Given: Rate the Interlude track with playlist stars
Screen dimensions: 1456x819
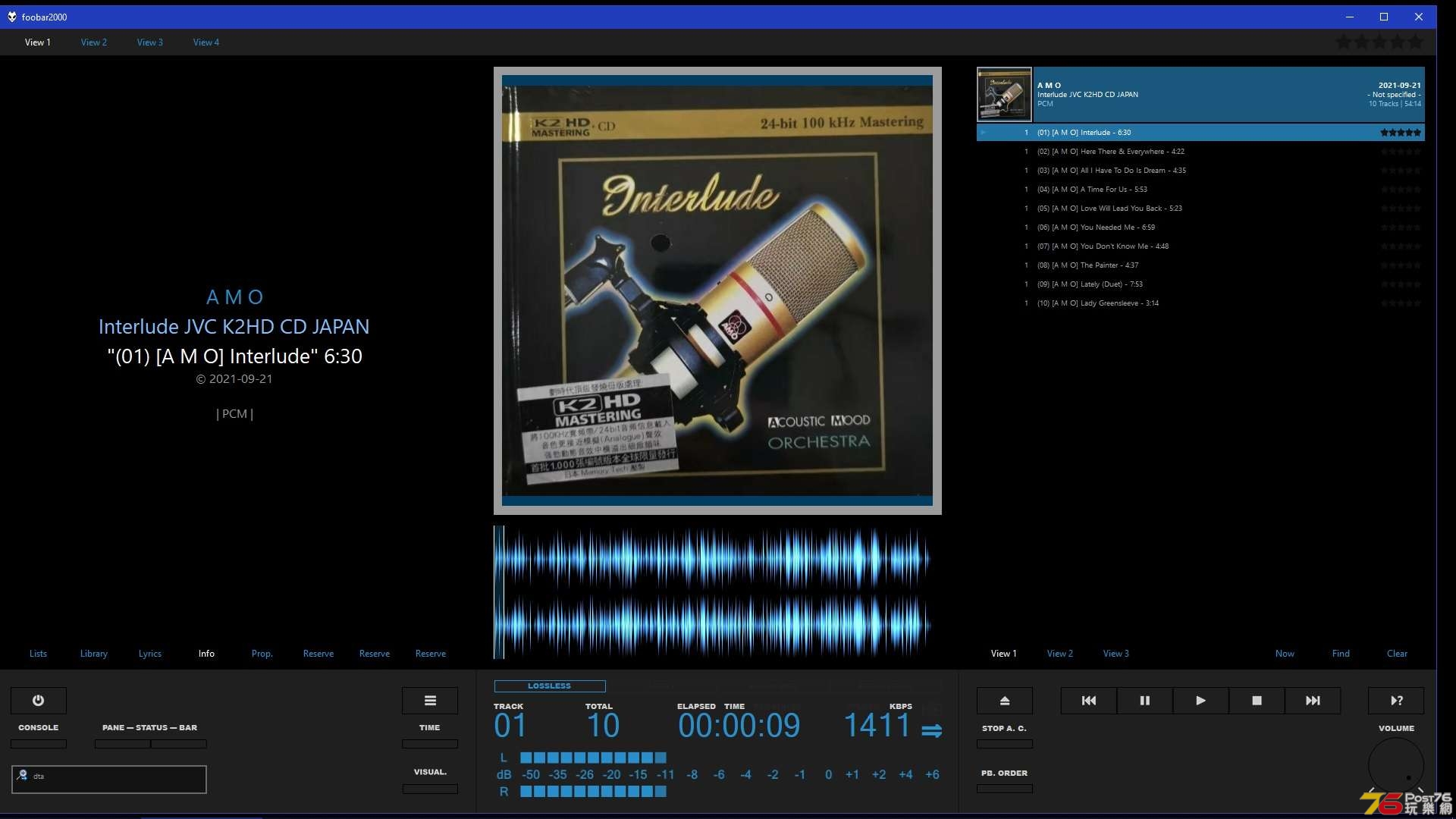Looking at the screenshot, I should point(1401,133).
